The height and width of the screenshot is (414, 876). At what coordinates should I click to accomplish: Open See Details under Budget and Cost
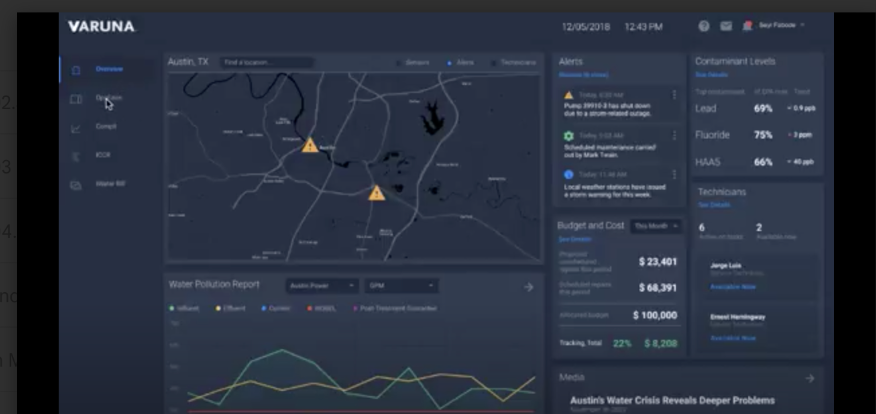[x=575, y=239]
